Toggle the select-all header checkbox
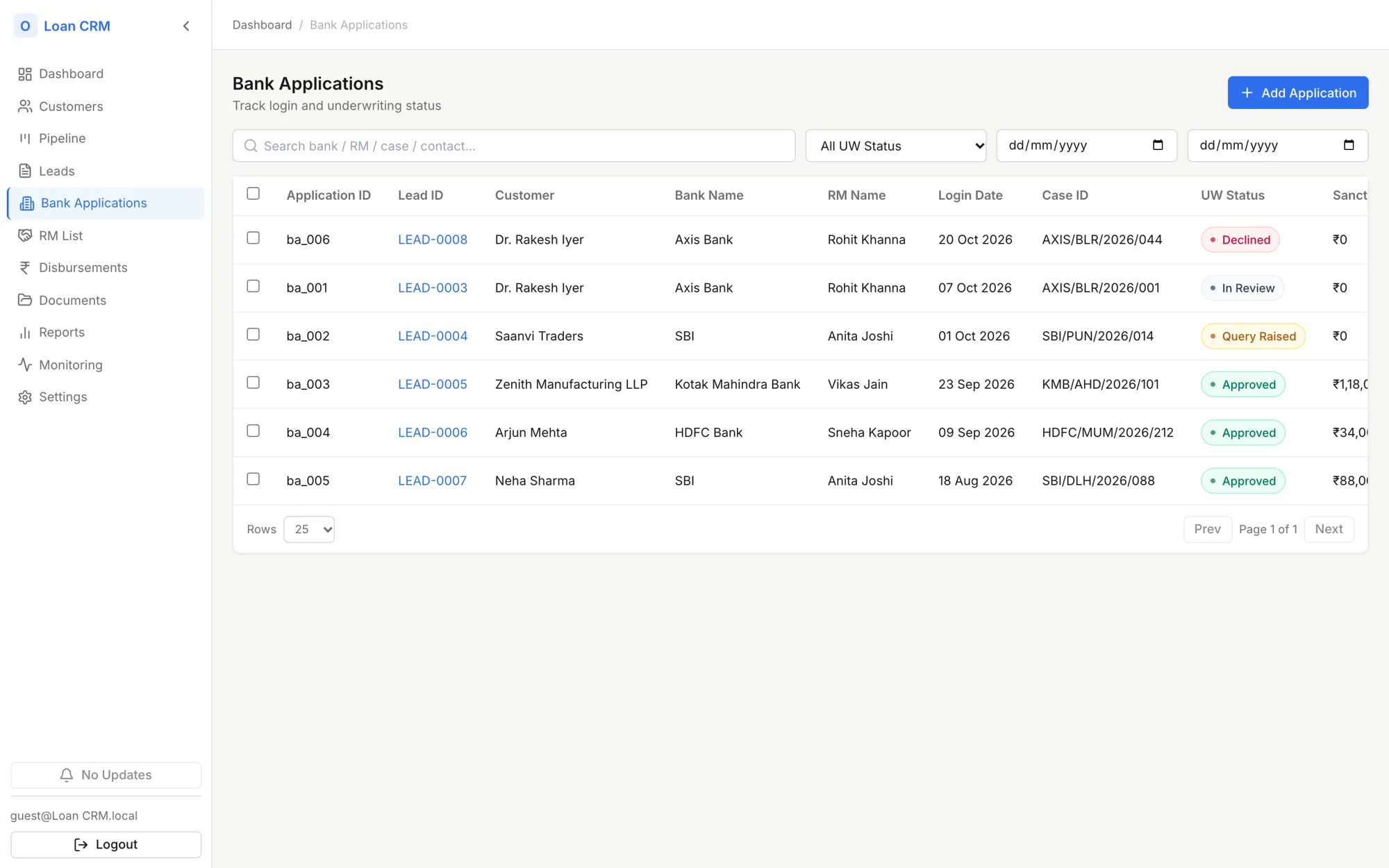The image size is (1389, 868). (x=253, y=194)
